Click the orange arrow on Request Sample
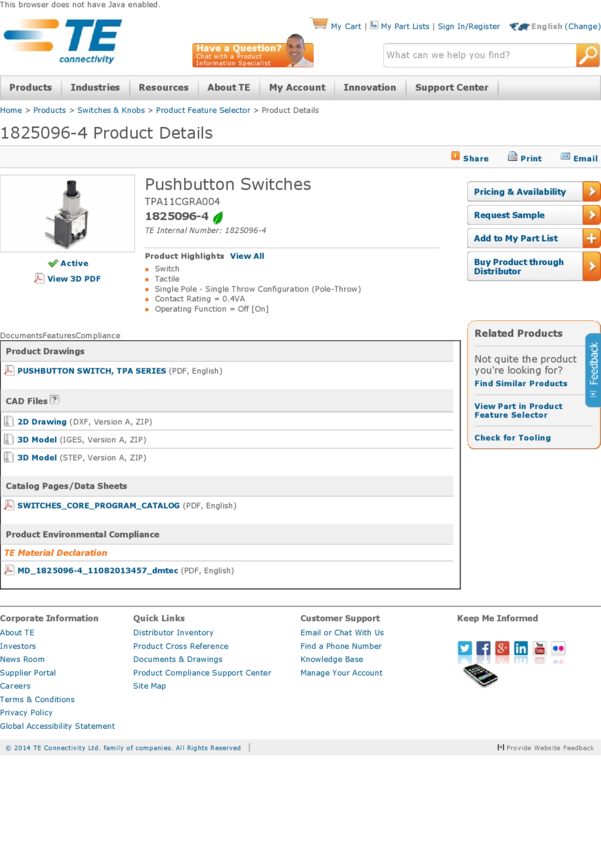Screen dimensions: 601x850 591,215
